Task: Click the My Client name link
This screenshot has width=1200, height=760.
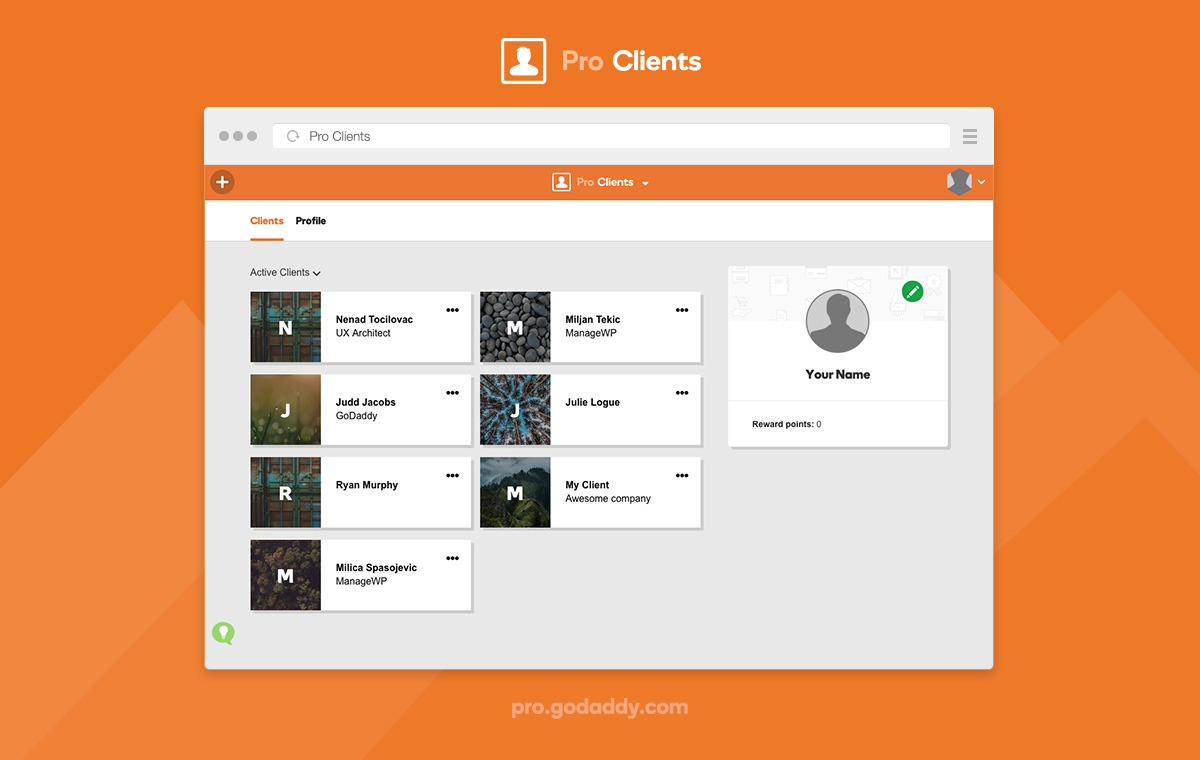Action: 587,485
